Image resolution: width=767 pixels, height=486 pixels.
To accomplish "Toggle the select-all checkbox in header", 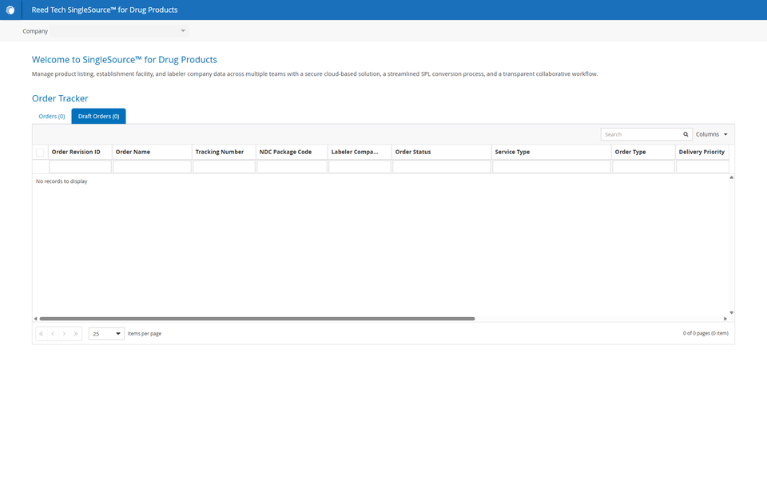I will tap(40, 153).
